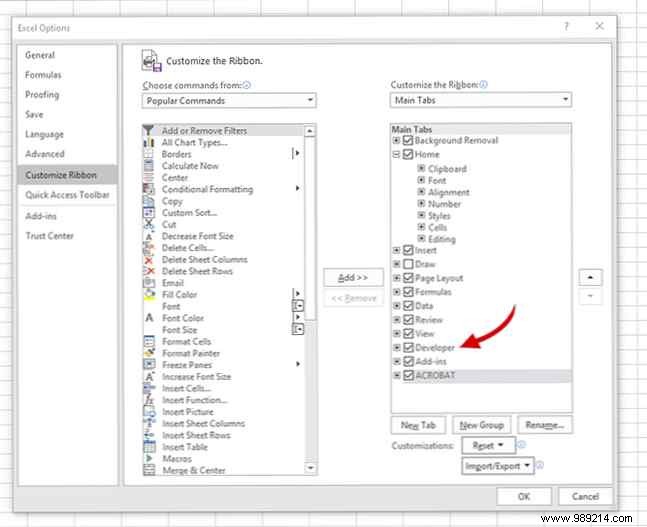Toggle the Review tab checkbox
This screenshot has width=647, height=527.
(x=408, y=319)
